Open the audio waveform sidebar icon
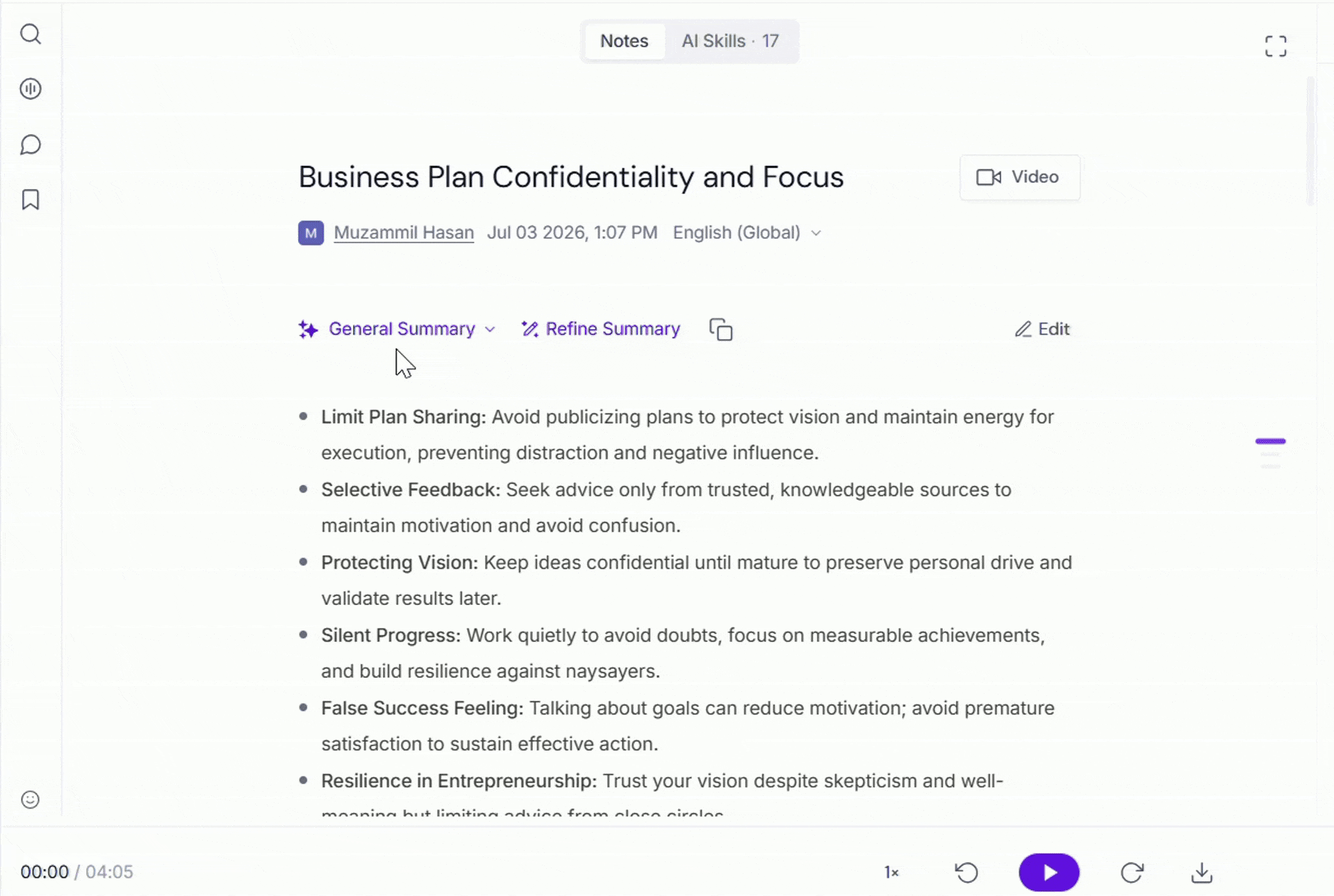Viewport: 1334px width, 896px height. 31,89
